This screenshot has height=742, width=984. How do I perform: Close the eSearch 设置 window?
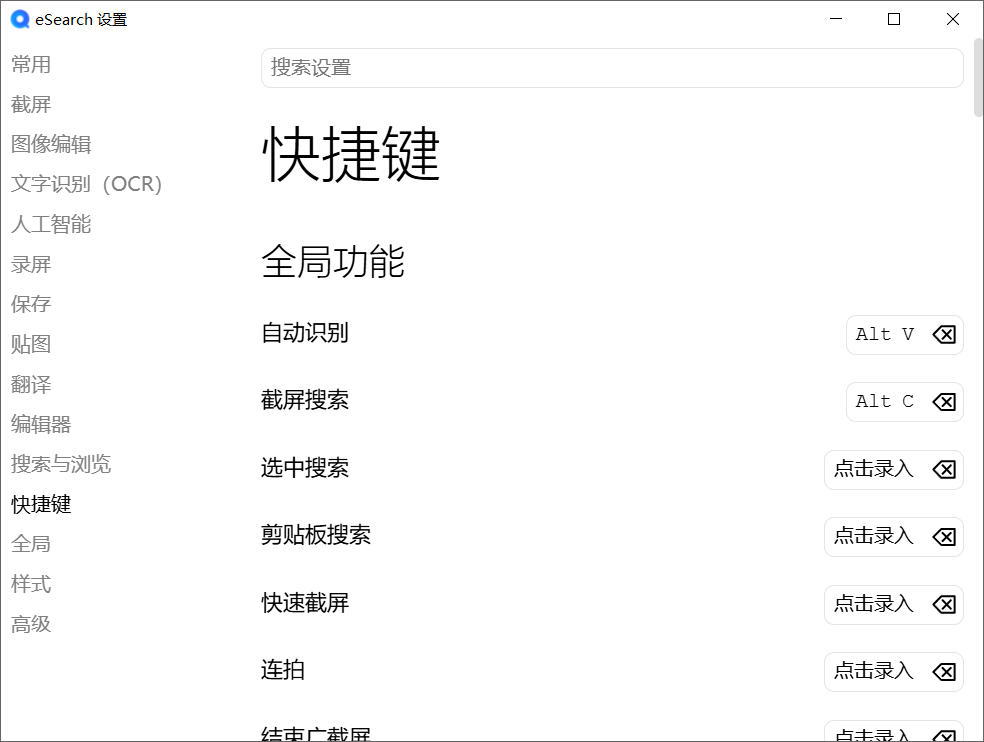953,19
